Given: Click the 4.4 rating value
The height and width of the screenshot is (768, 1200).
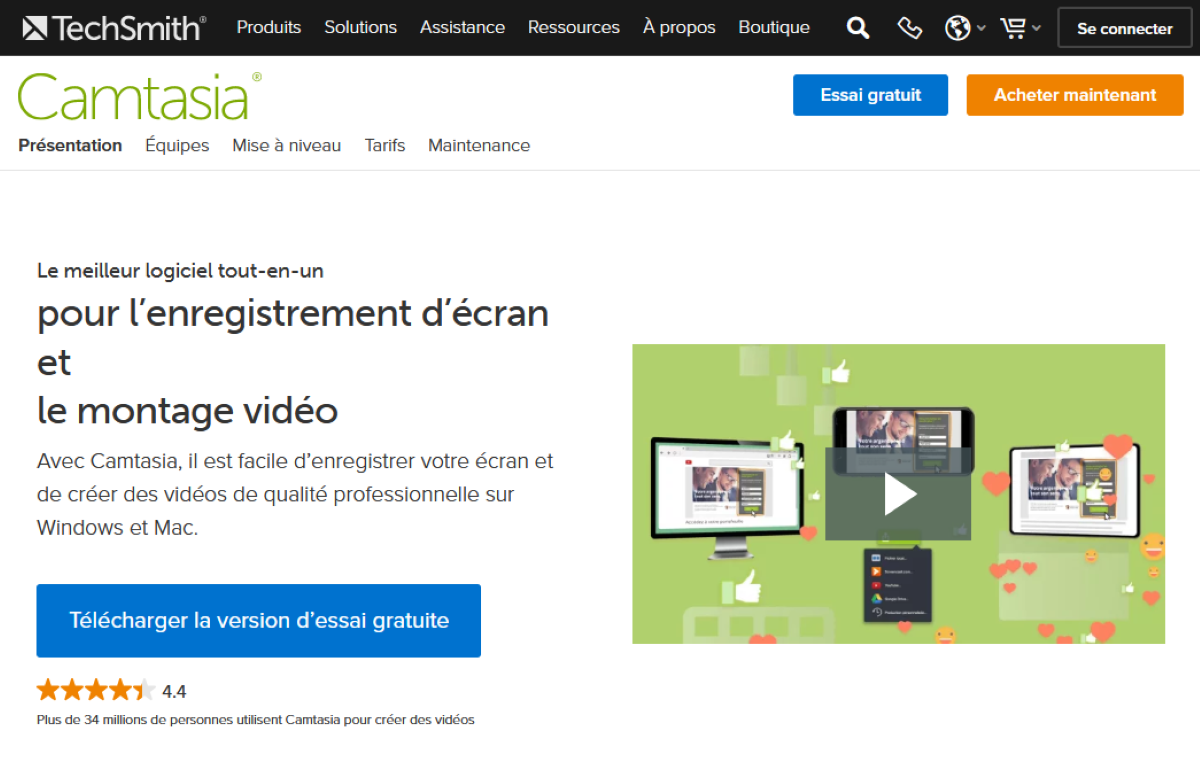Looking at the screenshot, I should coord(174,691).
